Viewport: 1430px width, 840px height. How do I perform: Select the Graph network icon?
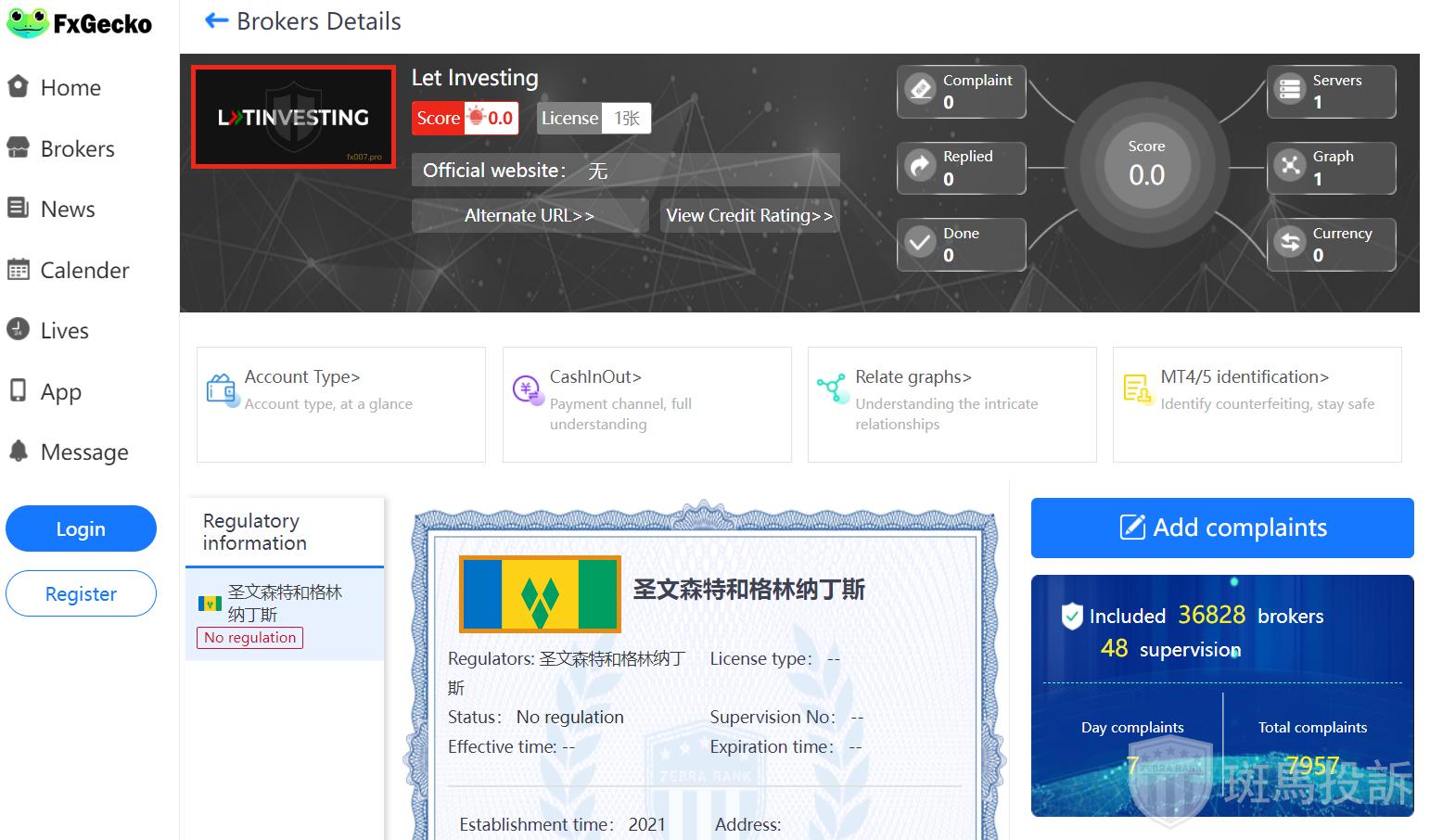1290,167
